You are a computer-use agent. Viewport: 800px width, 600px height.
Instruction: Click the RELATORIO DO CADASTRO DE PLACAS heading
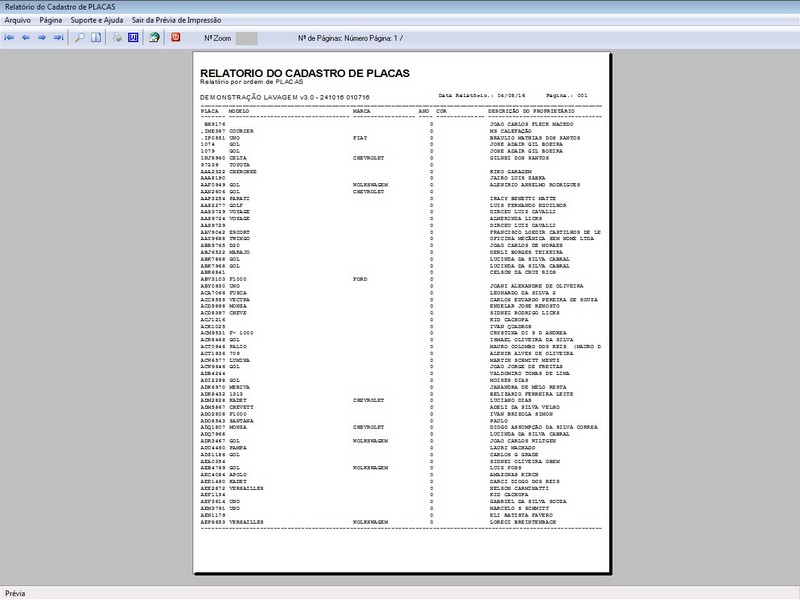[x=305, y=73]
